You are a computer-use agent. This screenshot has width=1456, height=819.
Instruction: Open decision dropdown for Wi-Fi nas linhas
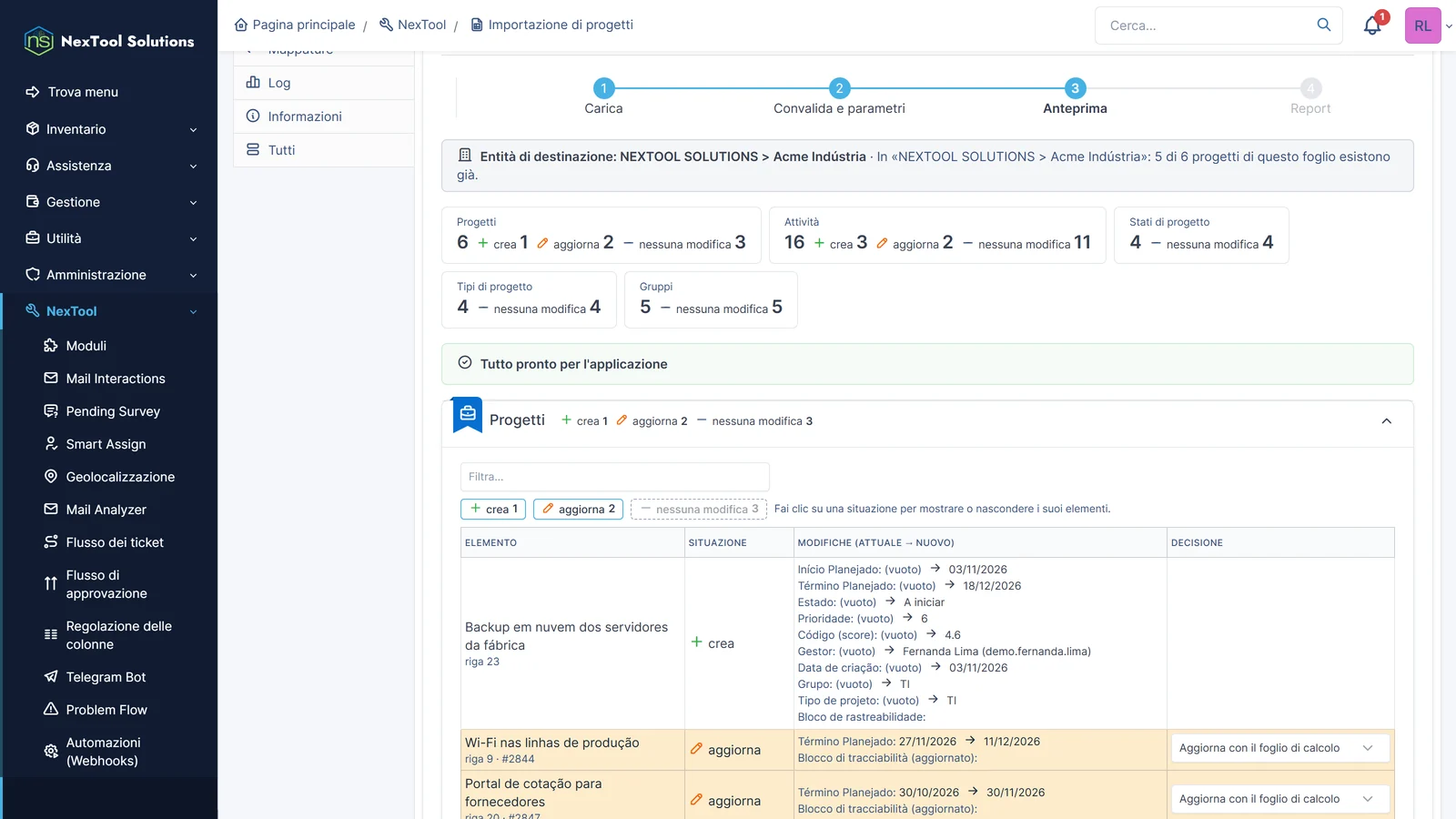coord(1279,748)
